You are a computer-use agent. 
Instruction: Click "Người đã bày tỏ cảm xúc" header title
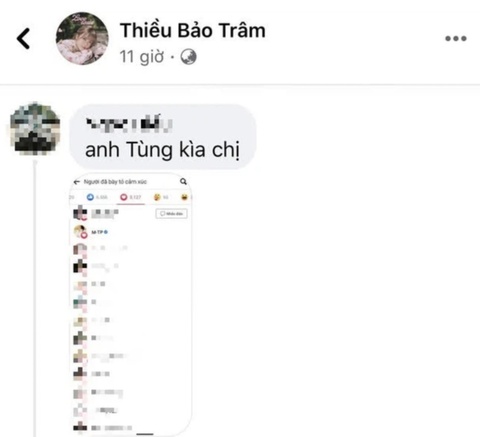(115, 182)
